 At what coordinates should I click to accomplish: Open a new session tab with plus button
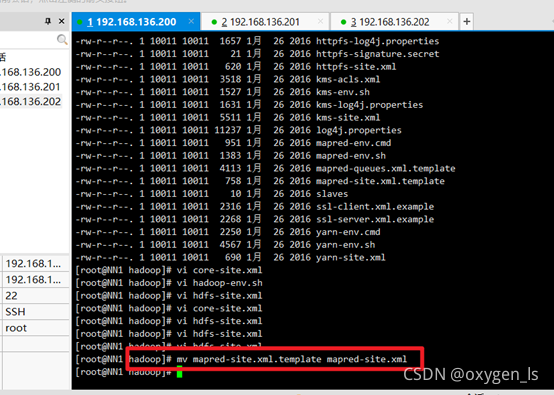click(x=467, y=22)
